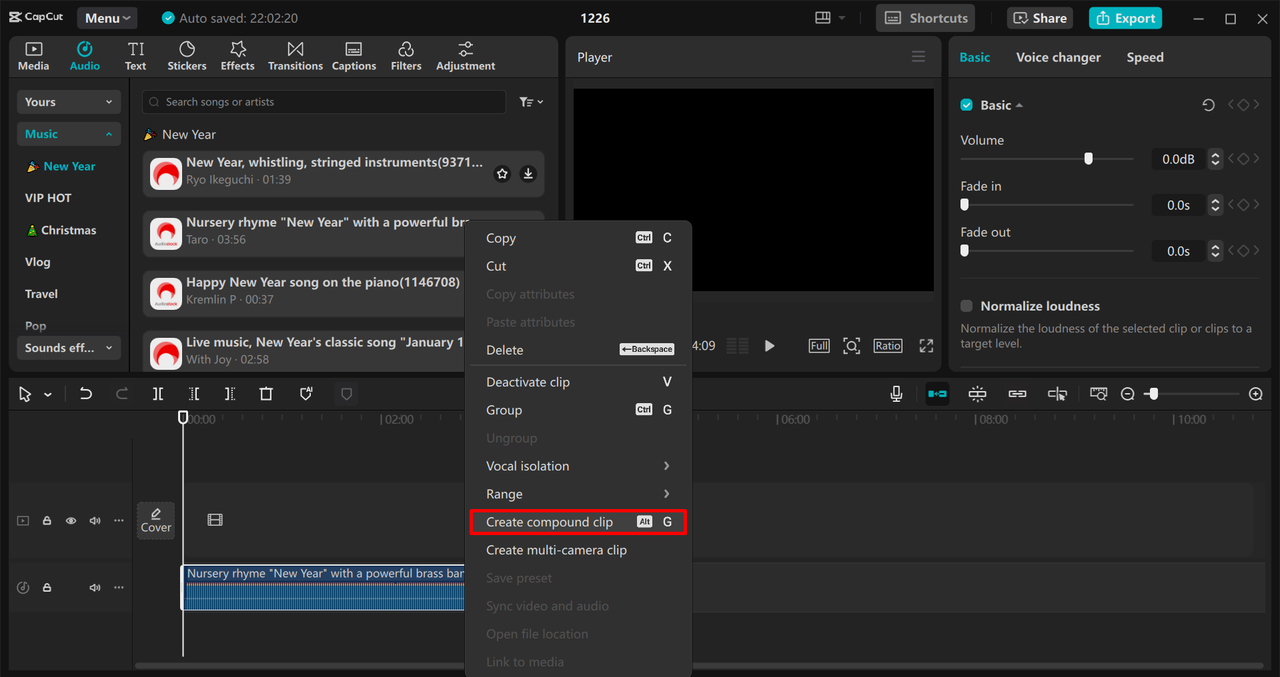The width and height of the screenshot is (1280, 677).
Task: Mute the audio track speaker
Action: pyautogui.click(x=95, y=588)
